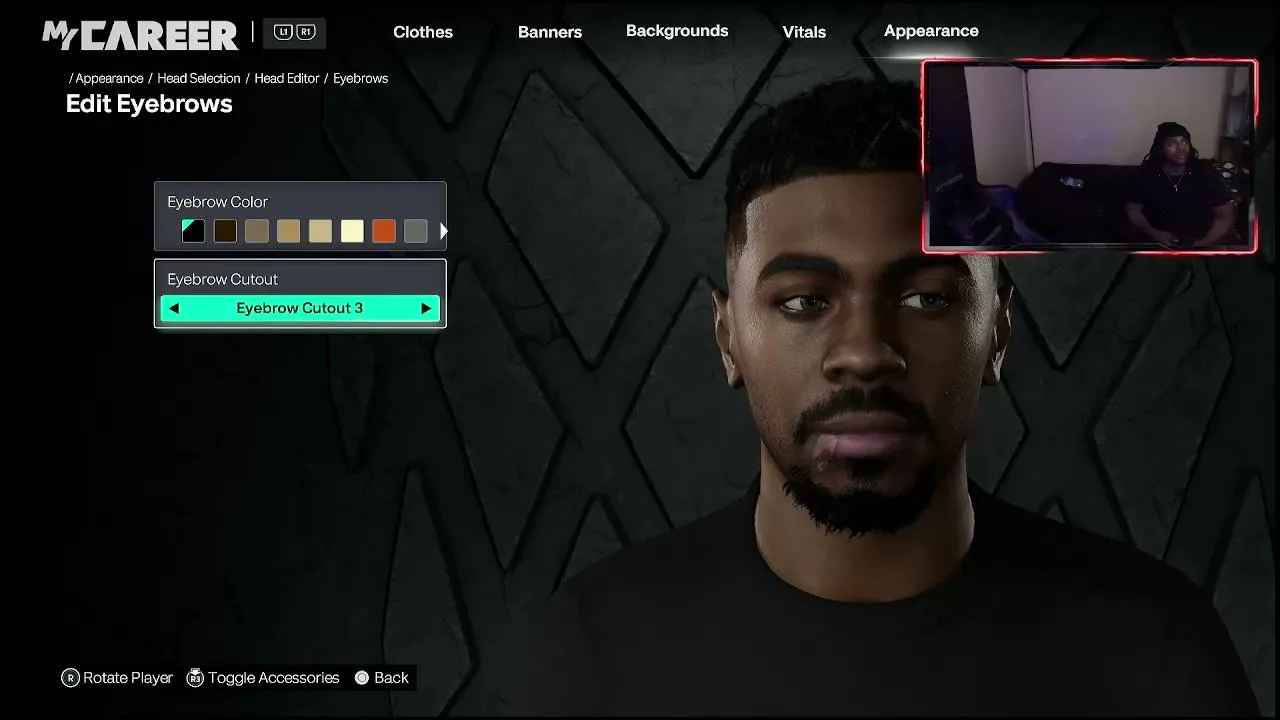
Task: Go back to Appearance in the breadcrumb
Action: [110, 78]
